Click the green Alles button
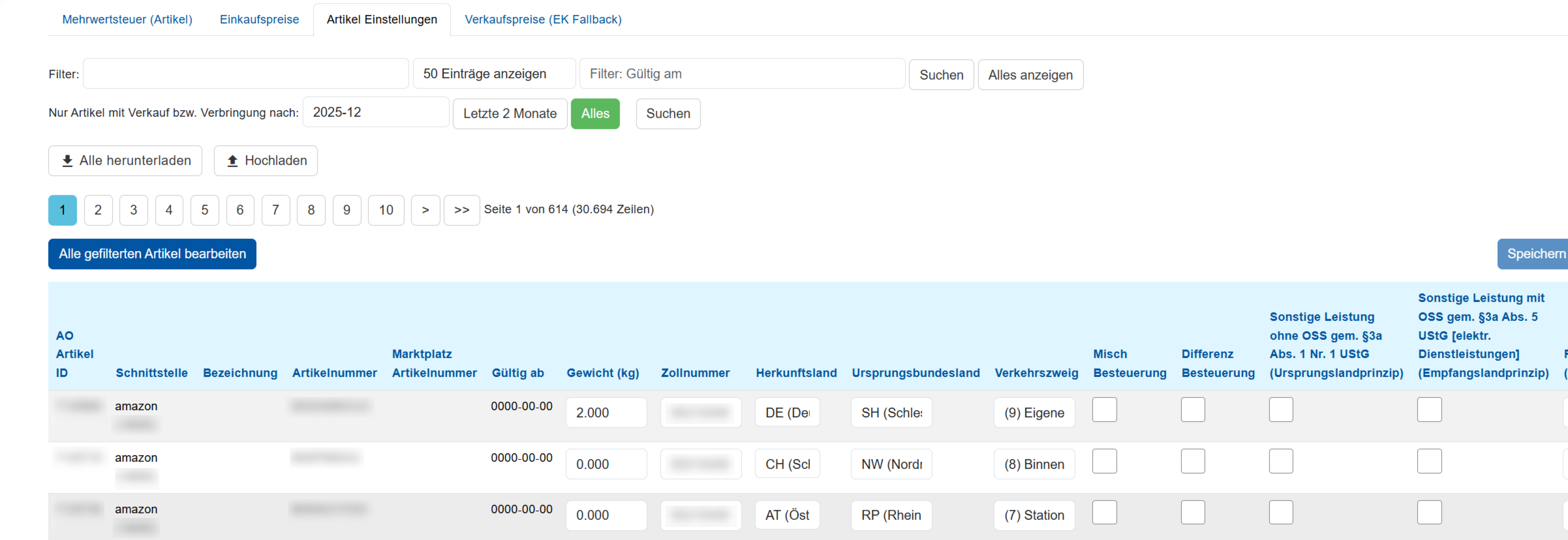This screenshot has height=540, width=1568. coord(595,114)
